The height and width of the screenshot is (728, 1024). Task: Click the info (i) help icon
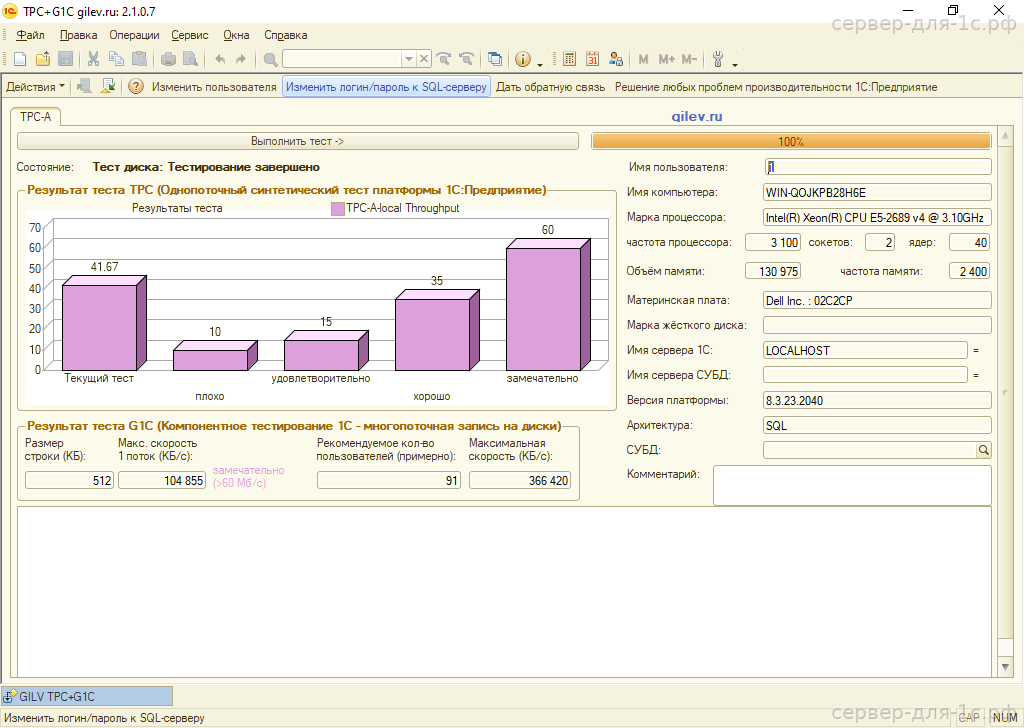pyautogui.click(x=523, y=59)
